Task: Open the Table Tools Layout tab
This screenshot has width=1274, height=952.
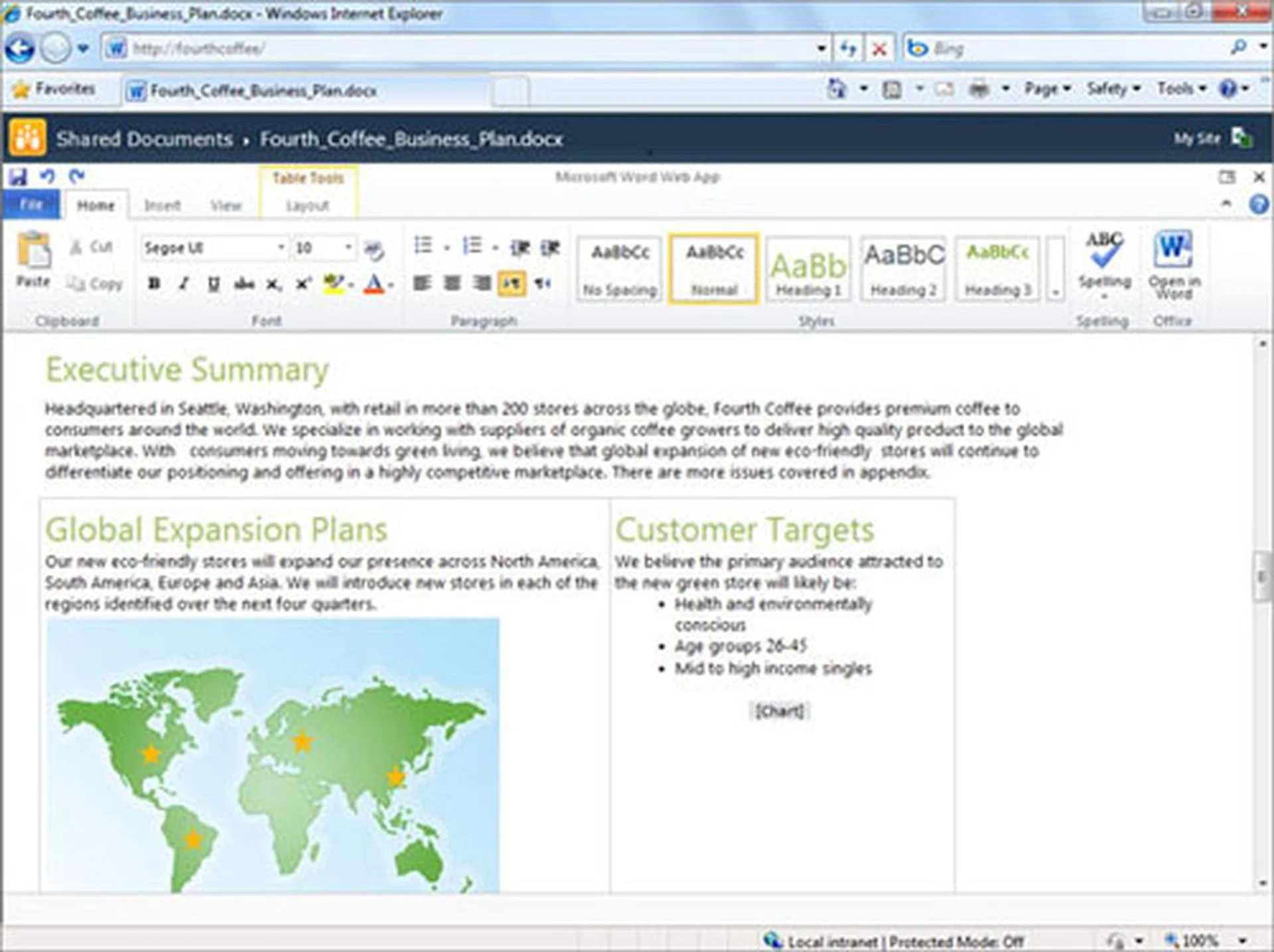Action: [x=307, y=206]
